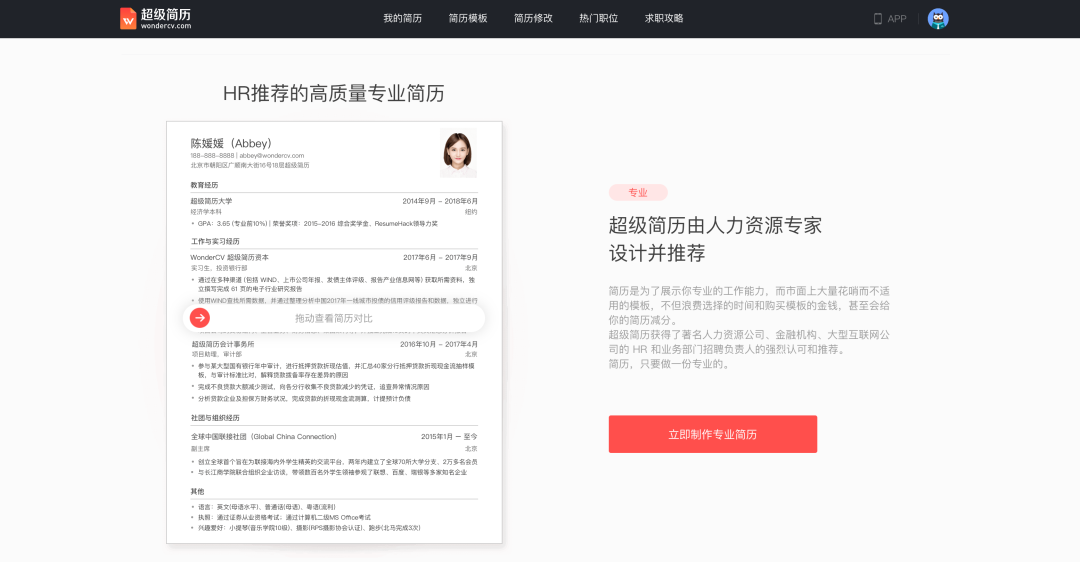The height and width of the screenshot is (562, 1080).
Task: Click the red arrow slider handle
Action: click(200, 318)
